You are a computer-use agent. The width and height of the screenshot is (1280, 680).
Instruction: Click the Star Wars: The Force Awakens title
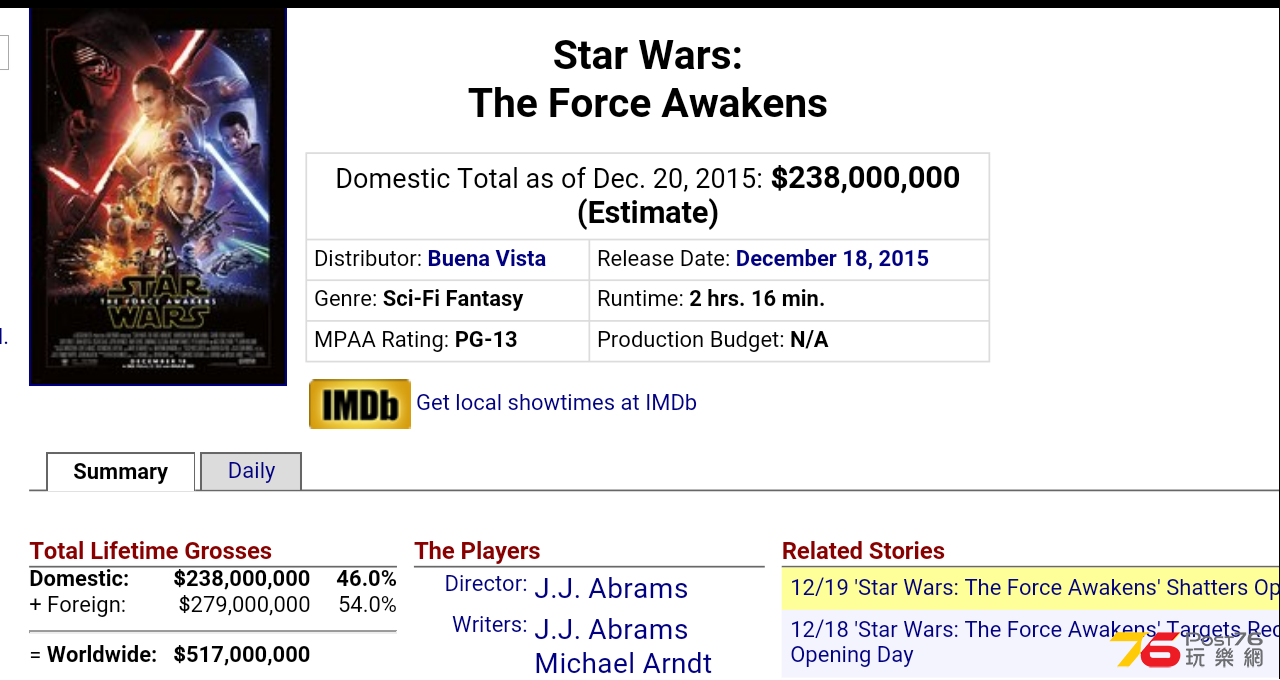[x=648, y=79]
